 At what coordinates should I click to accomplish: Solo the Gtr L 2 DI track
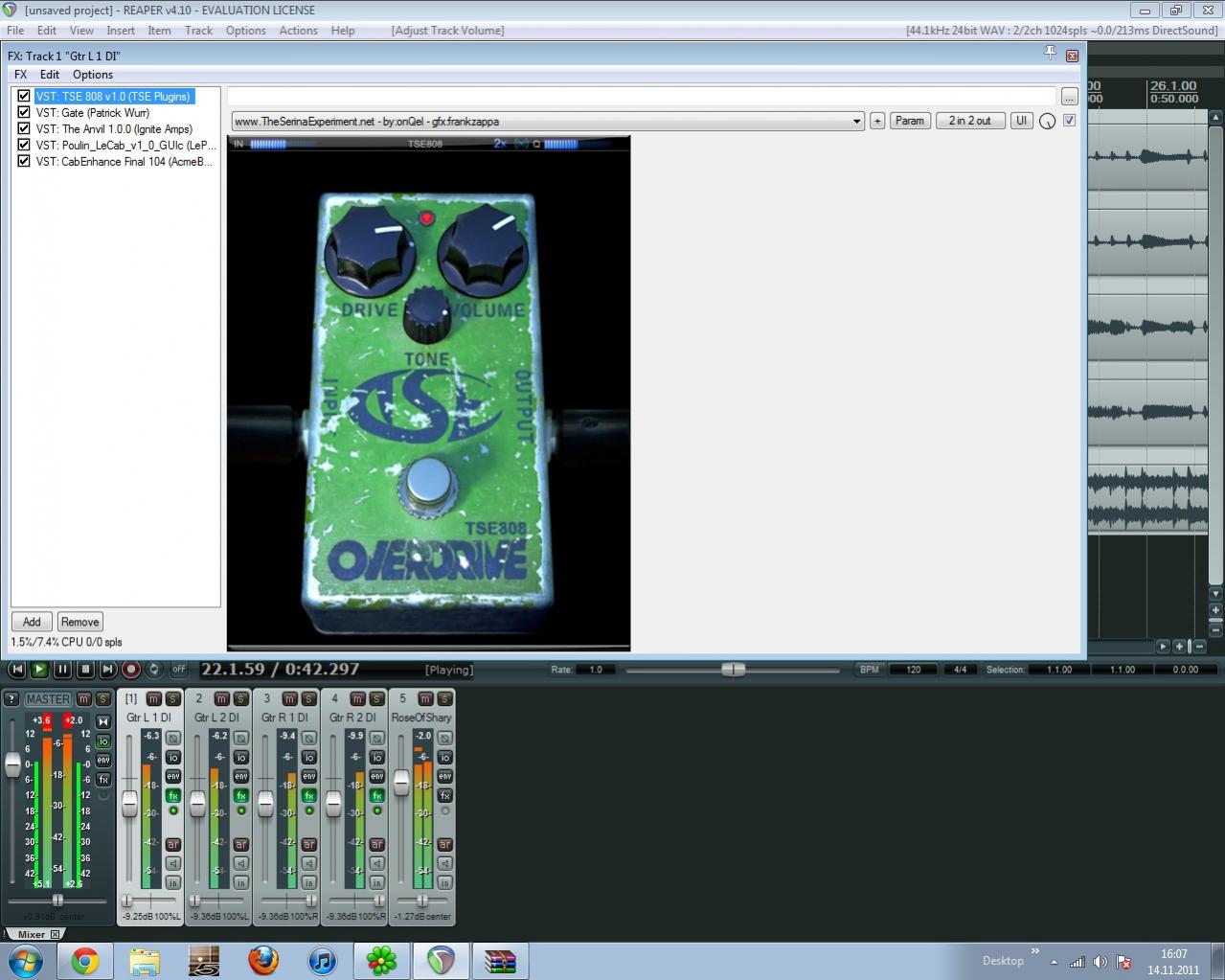(240, 699)
